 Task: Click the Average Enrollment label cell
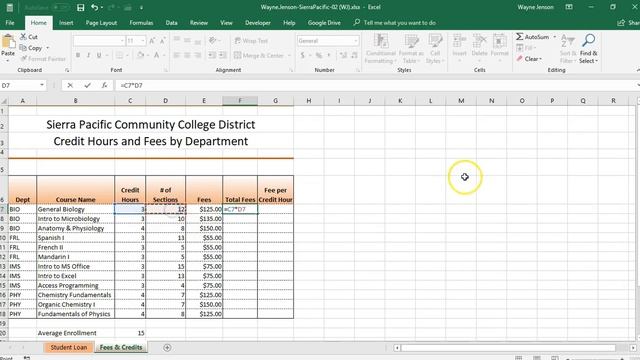pyautogui.click(x=76, y=333)
